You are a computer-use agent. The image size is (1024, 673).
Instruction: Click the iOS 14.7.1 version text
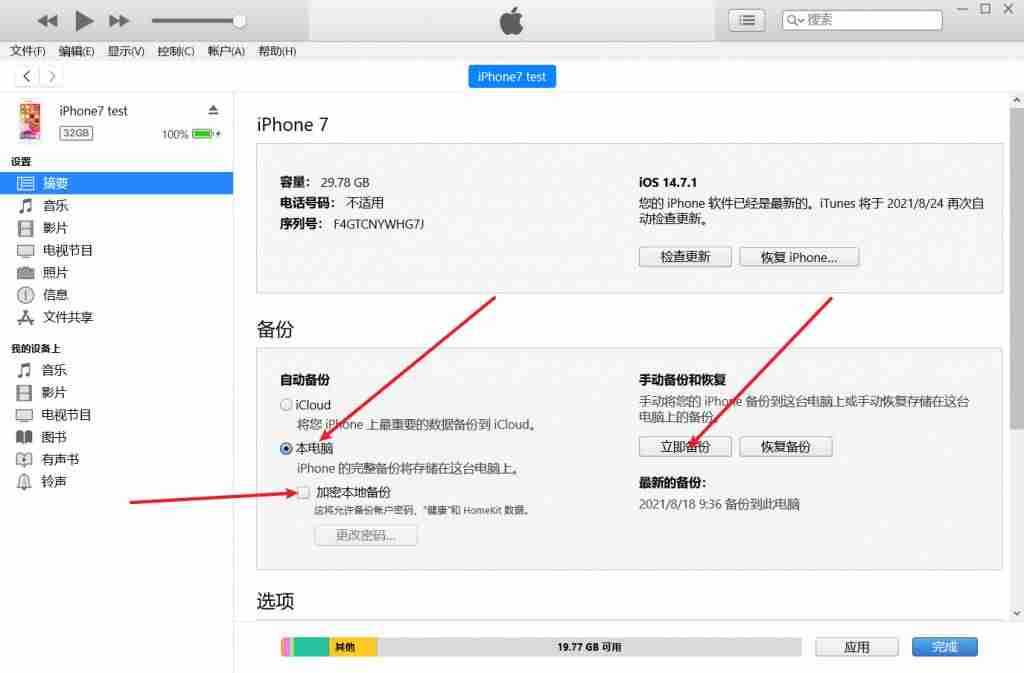(x=667, y=182)
